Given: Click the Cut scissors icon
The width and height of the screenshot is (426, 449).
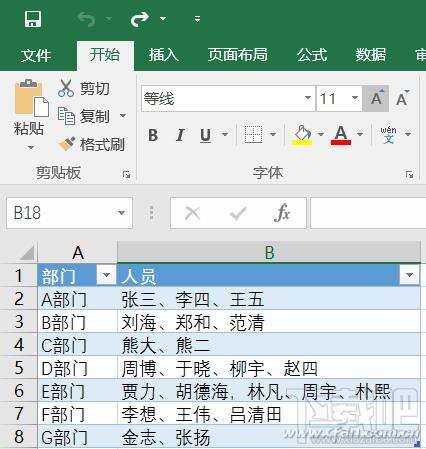Looking at the screenshot, I should pyautogui.click(x=66, y=88).
